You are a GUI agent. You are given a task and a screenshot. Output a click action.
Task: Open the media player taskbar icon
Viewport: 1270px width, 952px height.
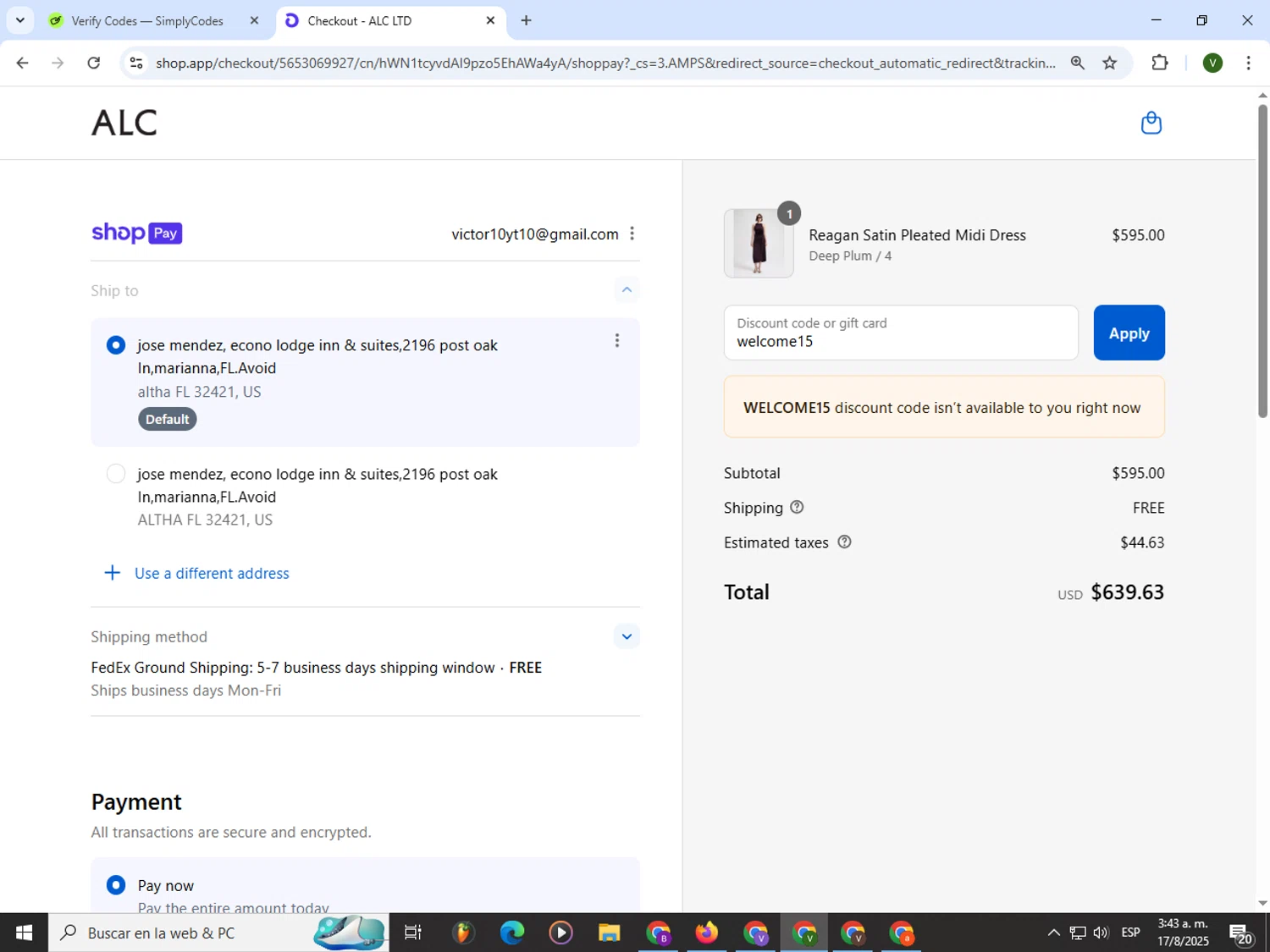[x=560, y=933]
